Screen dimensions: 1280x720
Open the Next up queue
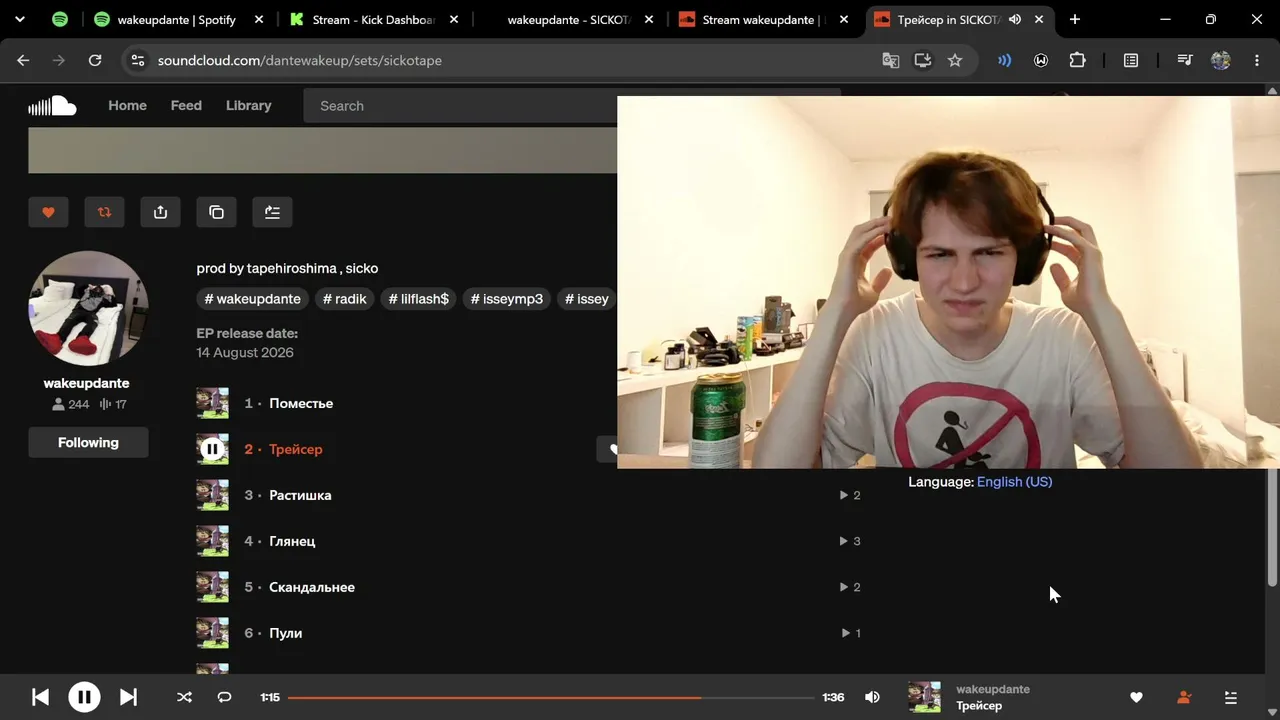(1231, 697)
